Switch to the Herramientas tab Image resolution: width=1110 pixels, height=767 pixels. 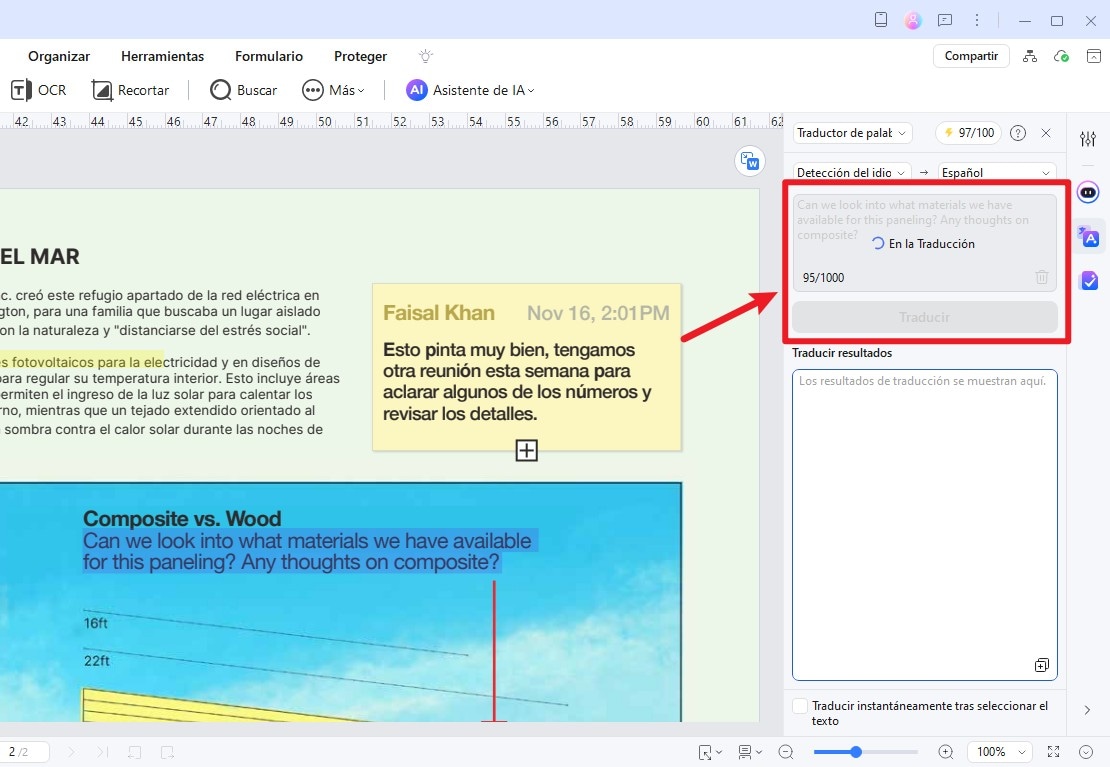tap(162, 56)
